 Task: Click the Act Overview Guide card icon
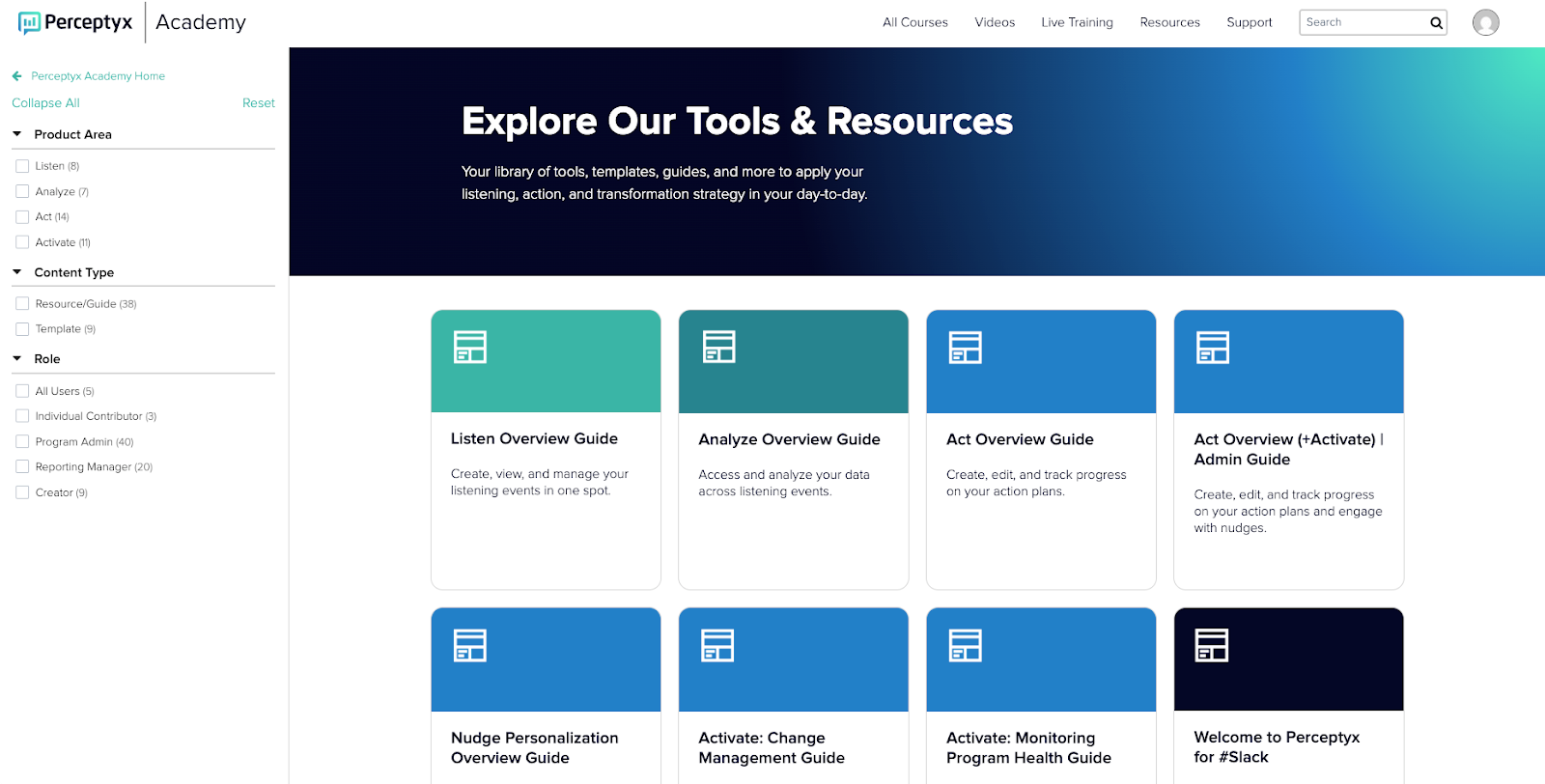coord(966,347)
